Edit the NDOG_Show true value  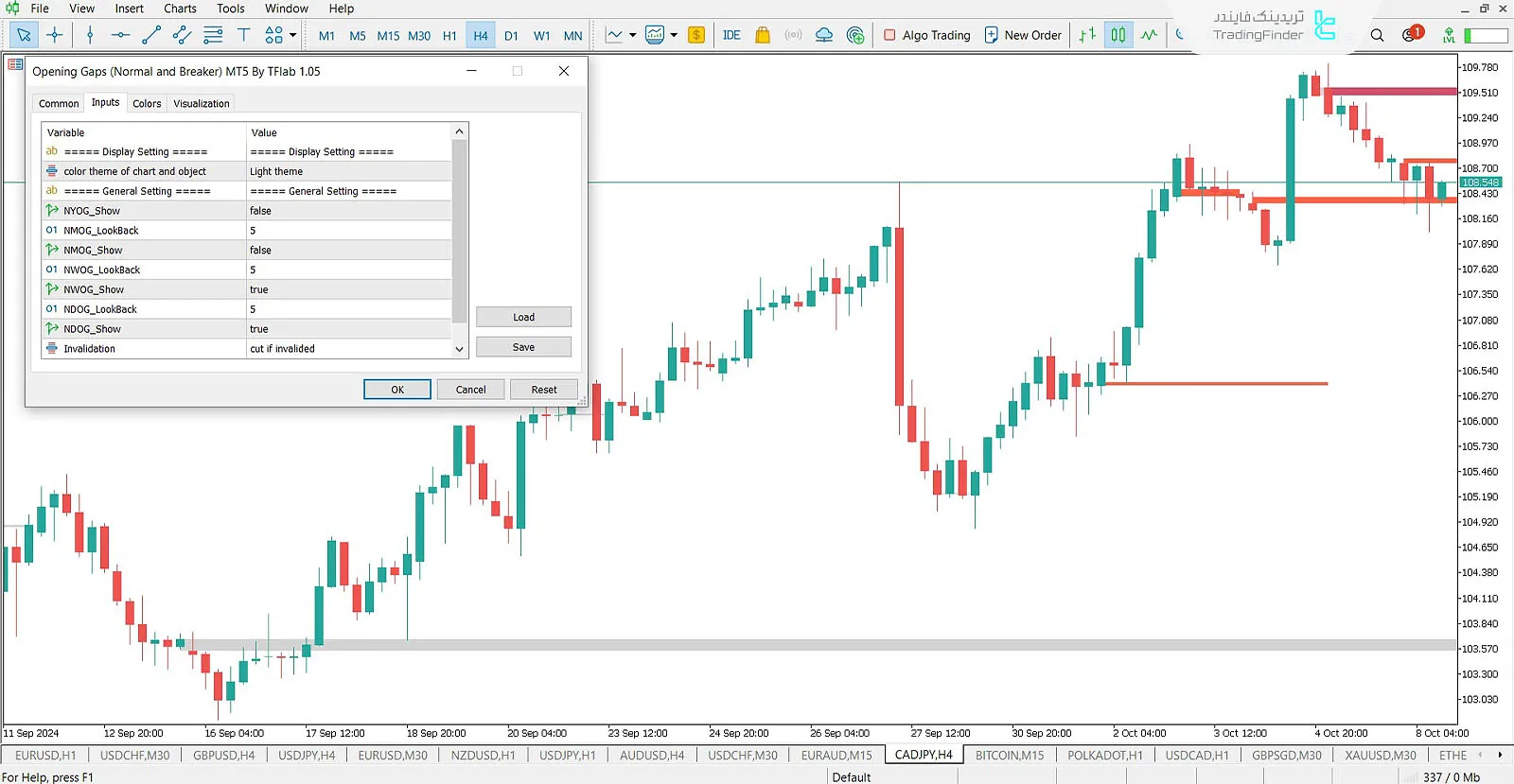click(348, 329)
